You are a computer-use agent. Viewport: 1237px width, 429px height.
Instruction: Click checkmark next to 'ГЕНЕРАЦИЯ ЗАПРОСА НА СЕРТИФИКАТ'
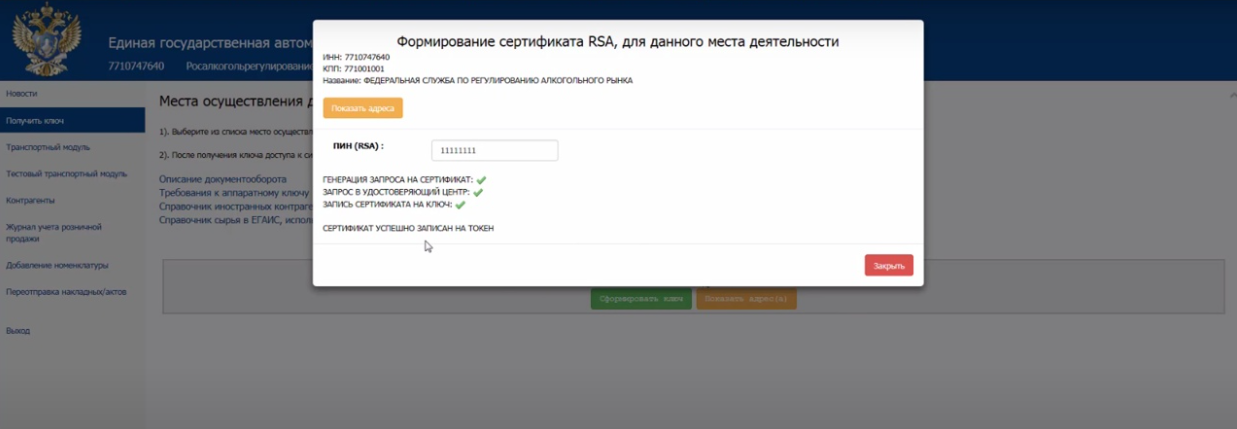click(x=481, y=180)
